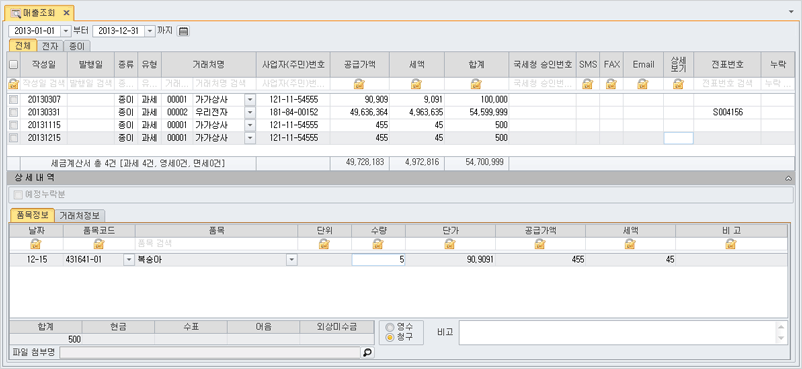Select the 영수 radio option
This screenshot has width=802, height=369.
(391, 327)
